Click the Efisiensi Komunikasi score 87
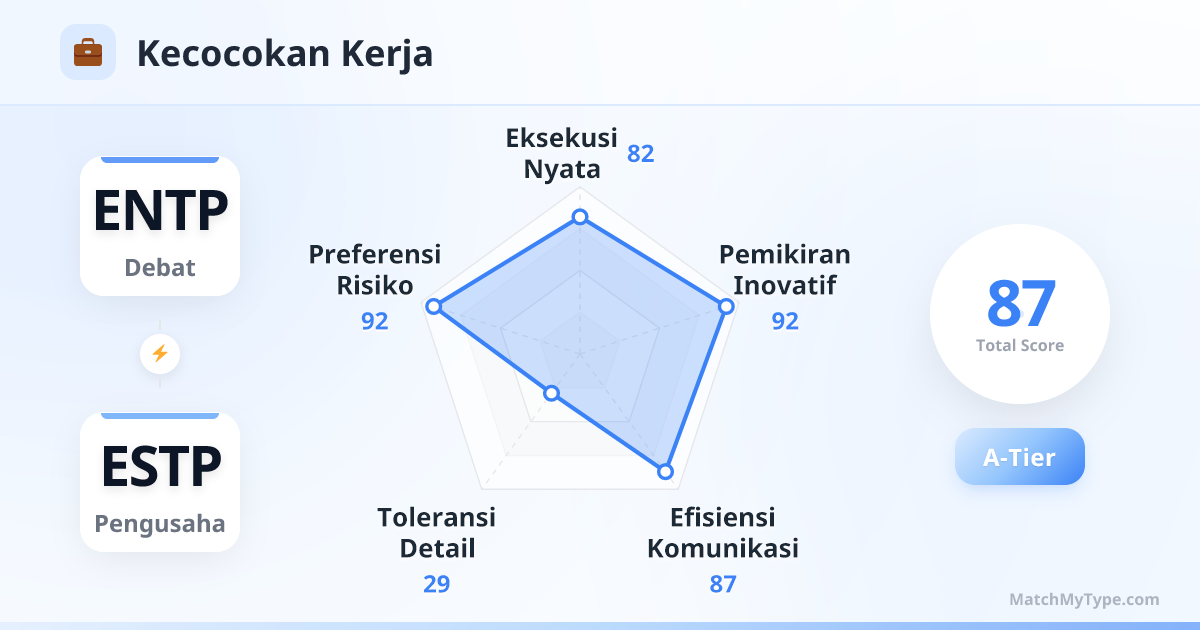The height and width of the screenshot is (630, 1200). click(x=723, y=584)
